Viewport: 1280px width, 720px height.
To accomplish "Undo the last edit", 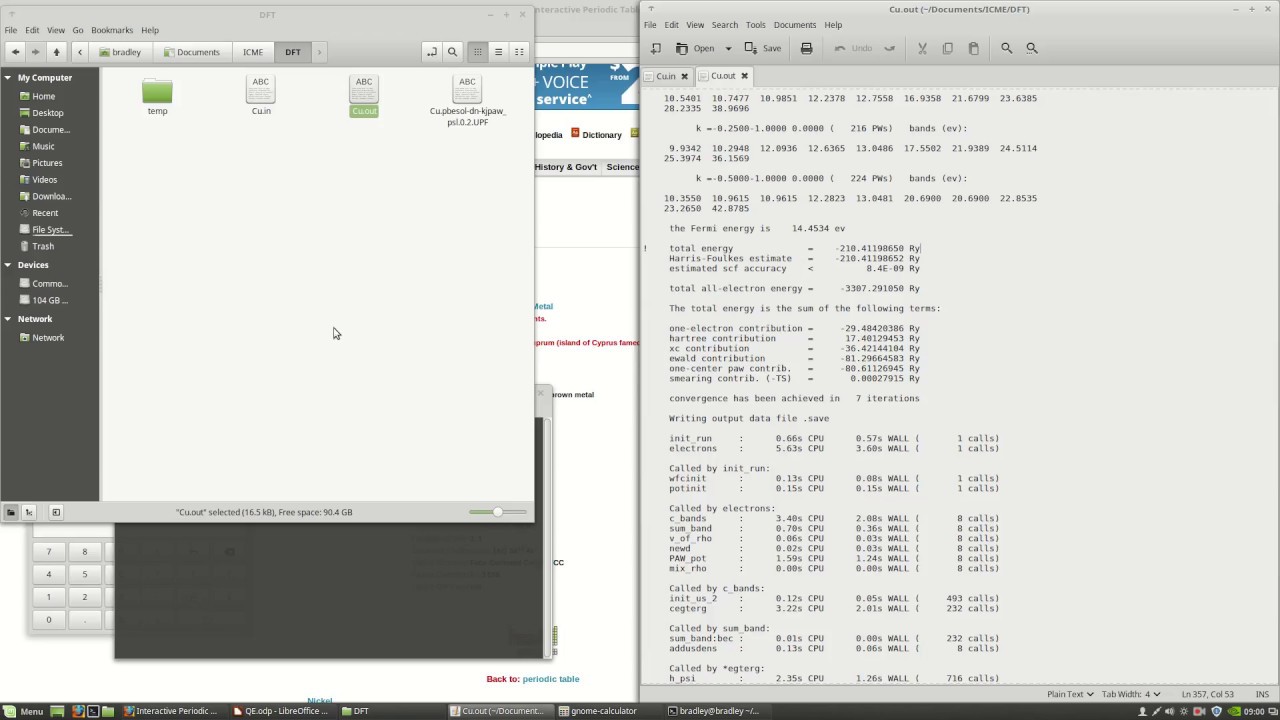I will [853, 48].
